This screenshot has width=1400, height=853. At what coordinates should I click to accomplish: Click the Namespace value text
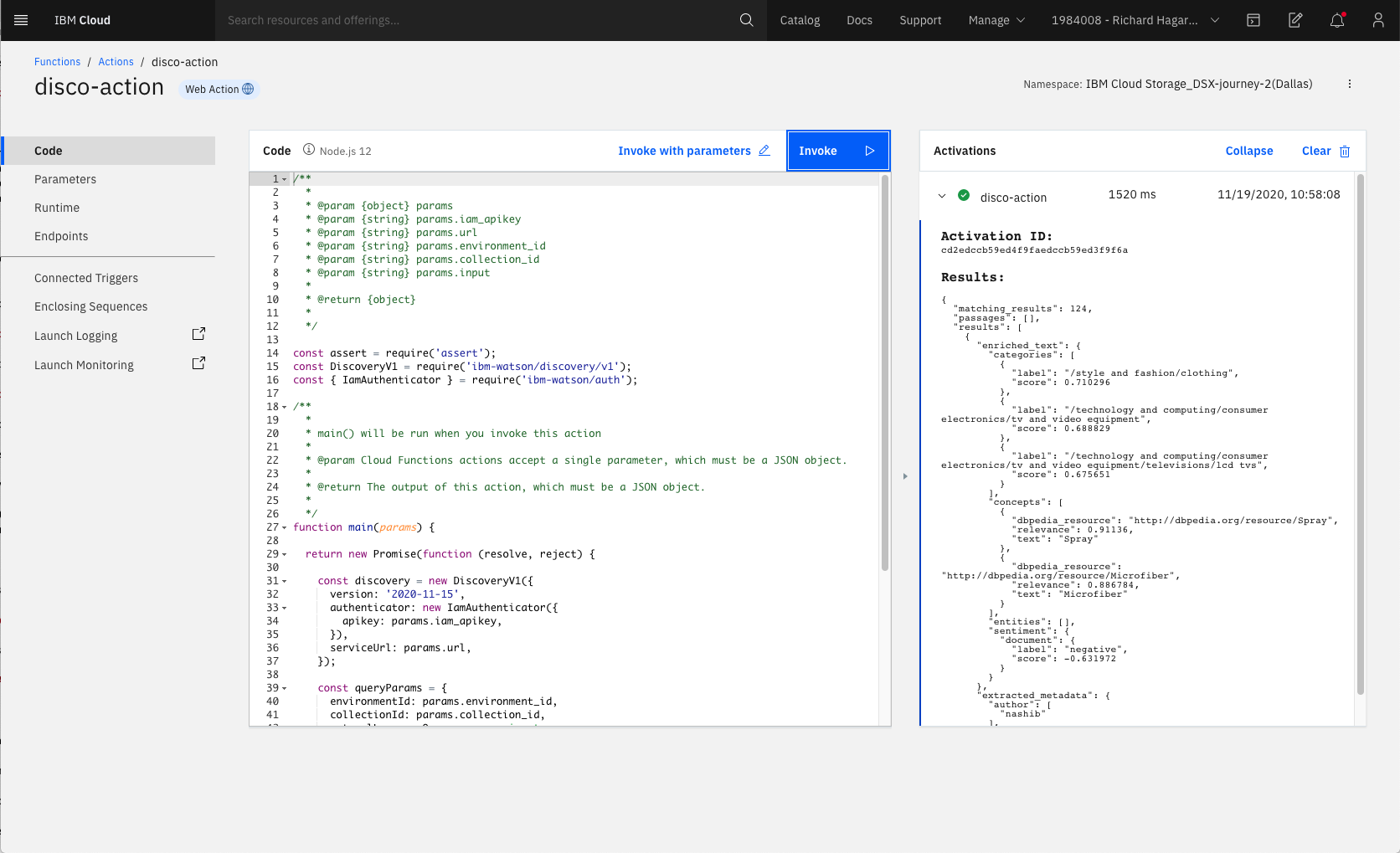[1199, 84]
